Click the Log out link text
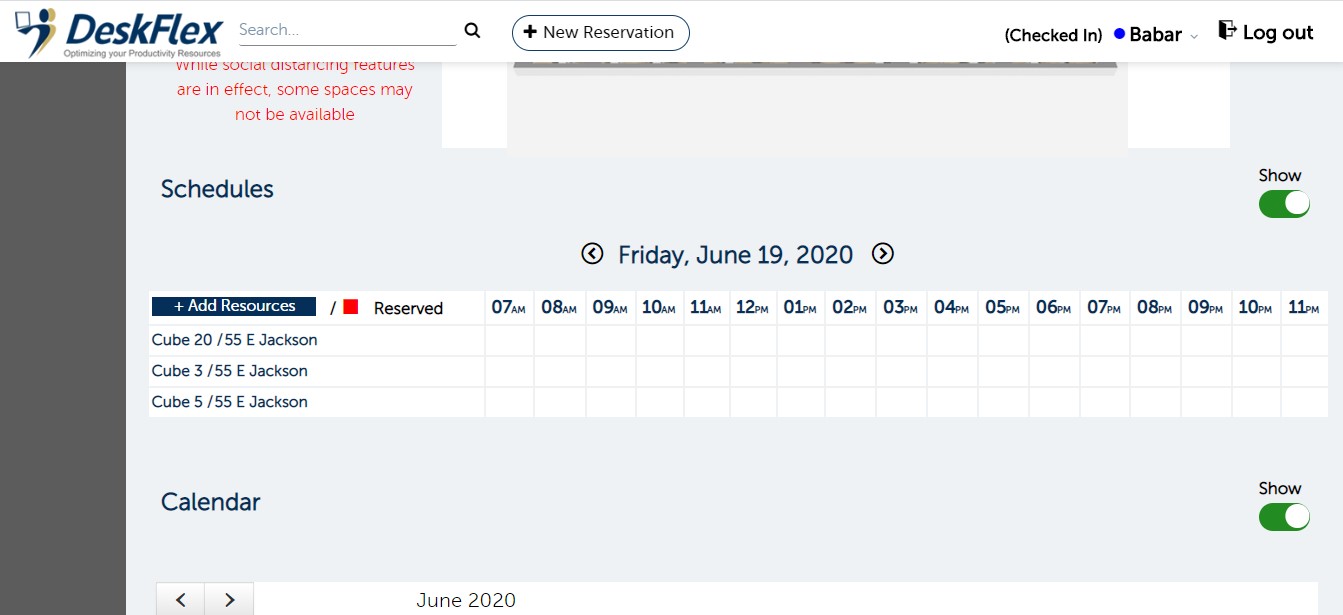 1277,33
